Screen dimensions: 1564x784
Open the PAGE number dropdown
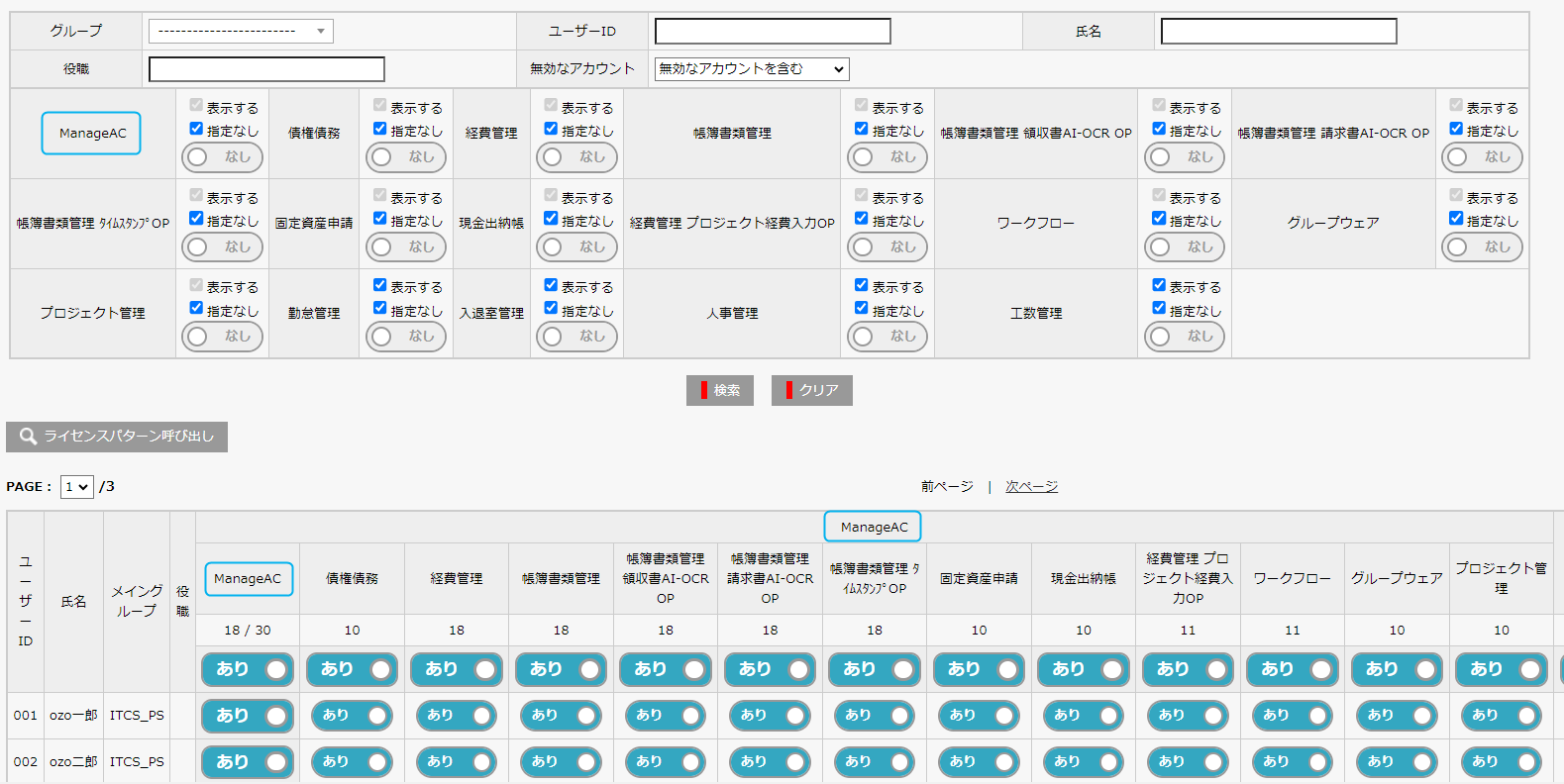pos(76,487)
